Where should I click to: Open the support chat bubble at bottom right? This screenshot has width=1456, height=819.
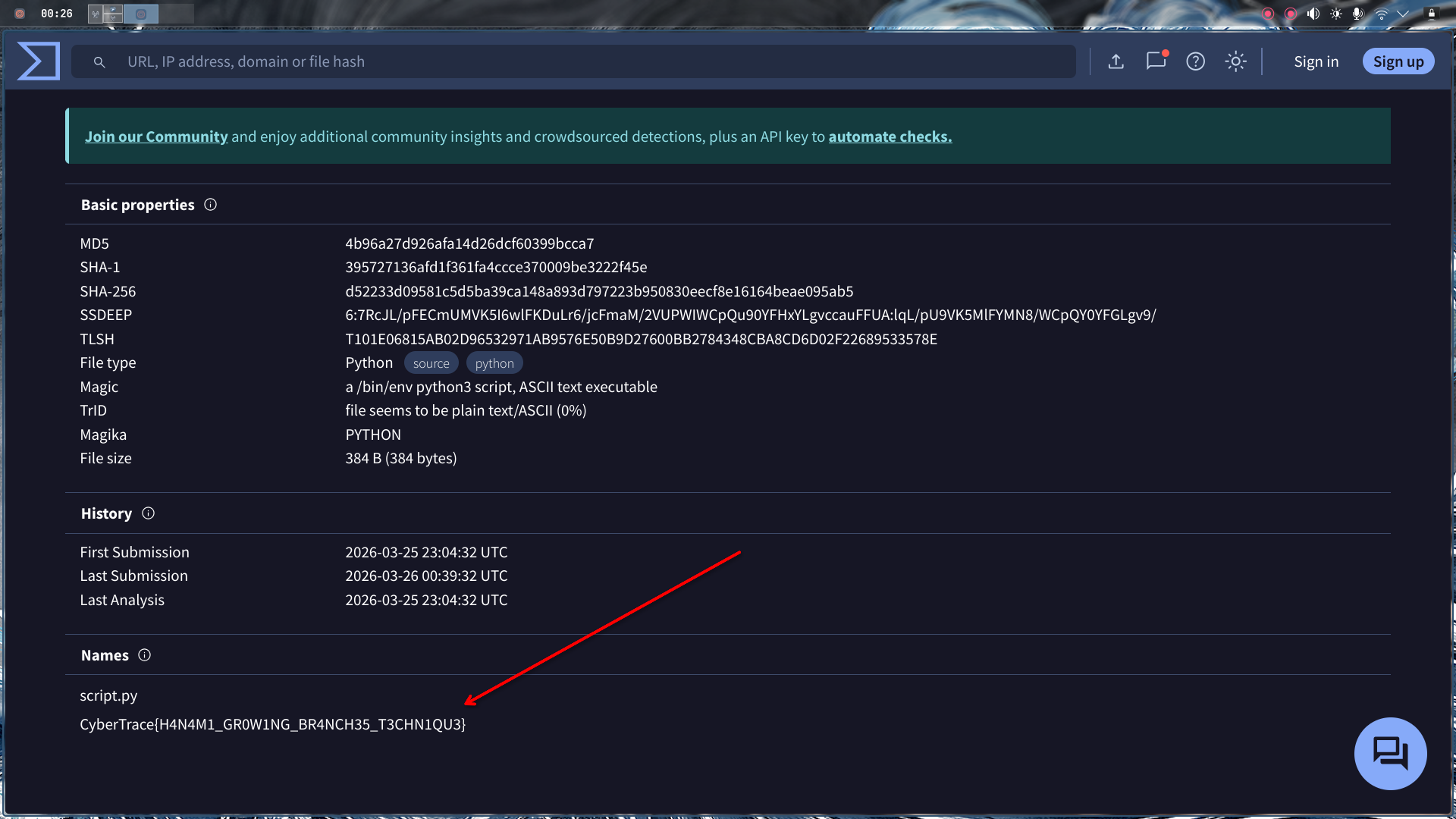coord(1389,753)
